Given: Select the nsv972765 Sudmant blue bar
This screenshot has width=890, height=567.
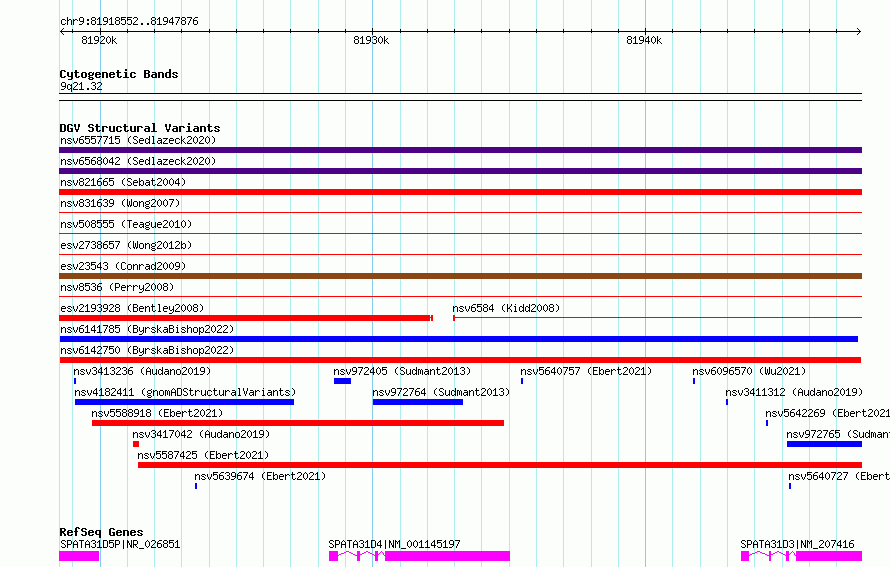Looking at the screenshot, I should tap(824, 444).
